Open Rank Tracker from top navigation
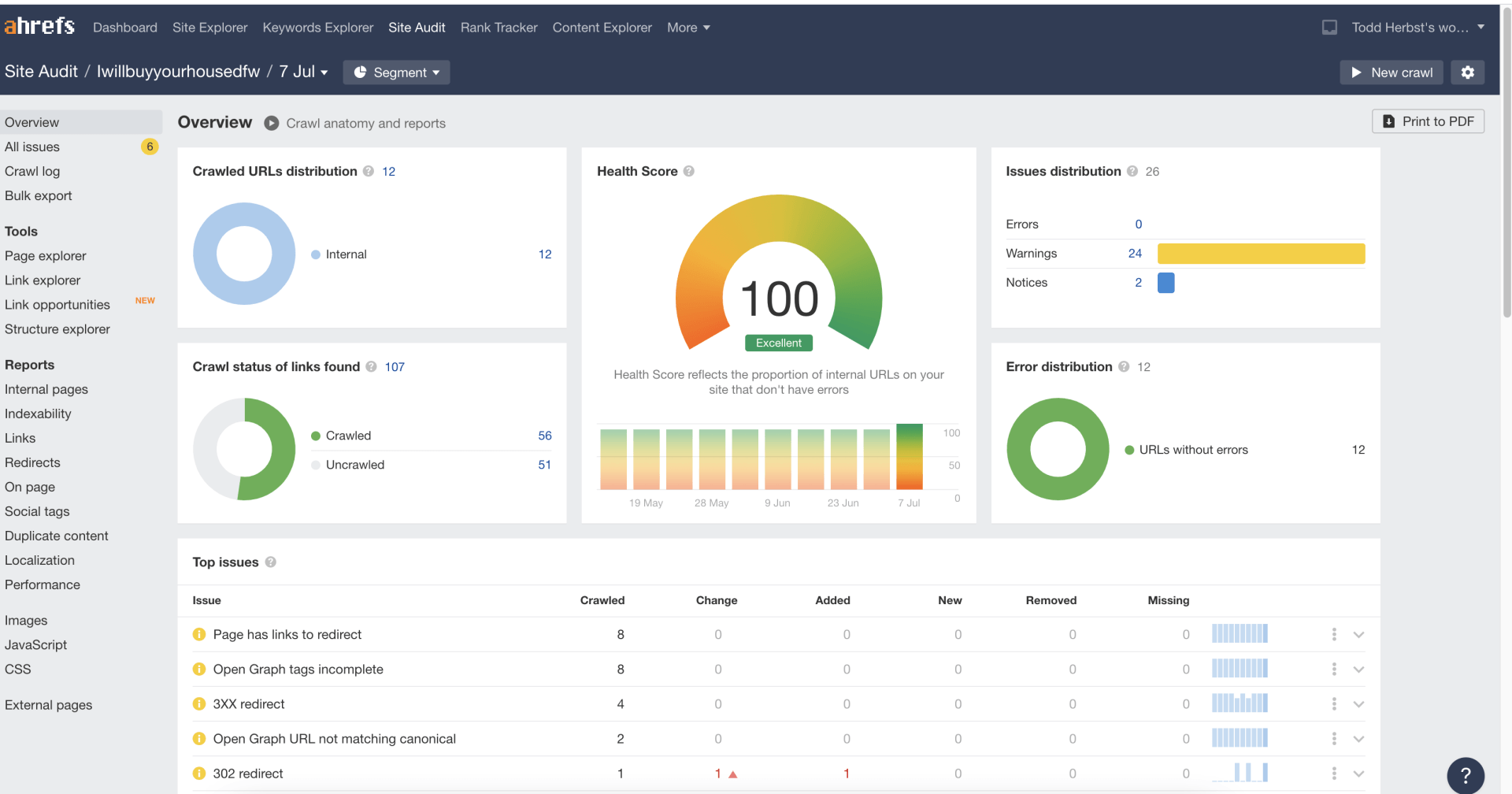This screenshot has height=794, width=1512. tap(499, 28)
